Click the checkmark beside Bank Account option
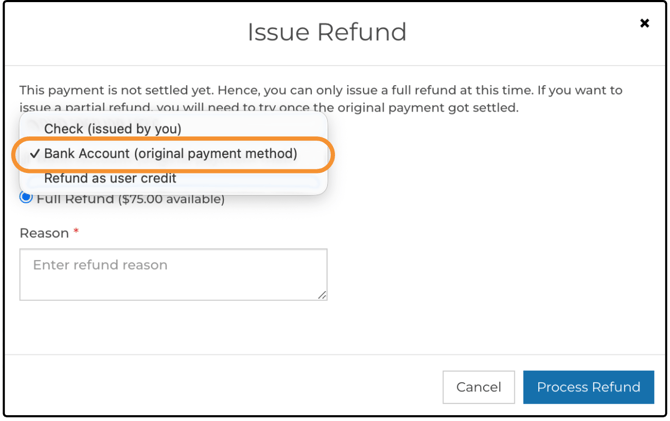Viewport: 670px width, 421px height. 35,154
